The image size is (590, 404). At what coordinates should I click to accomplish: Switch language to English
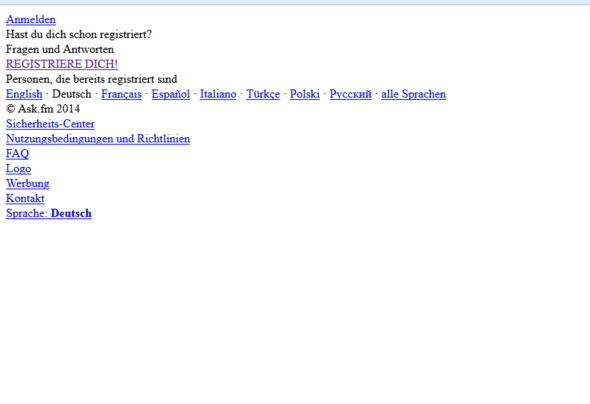(x=24, y=94)
